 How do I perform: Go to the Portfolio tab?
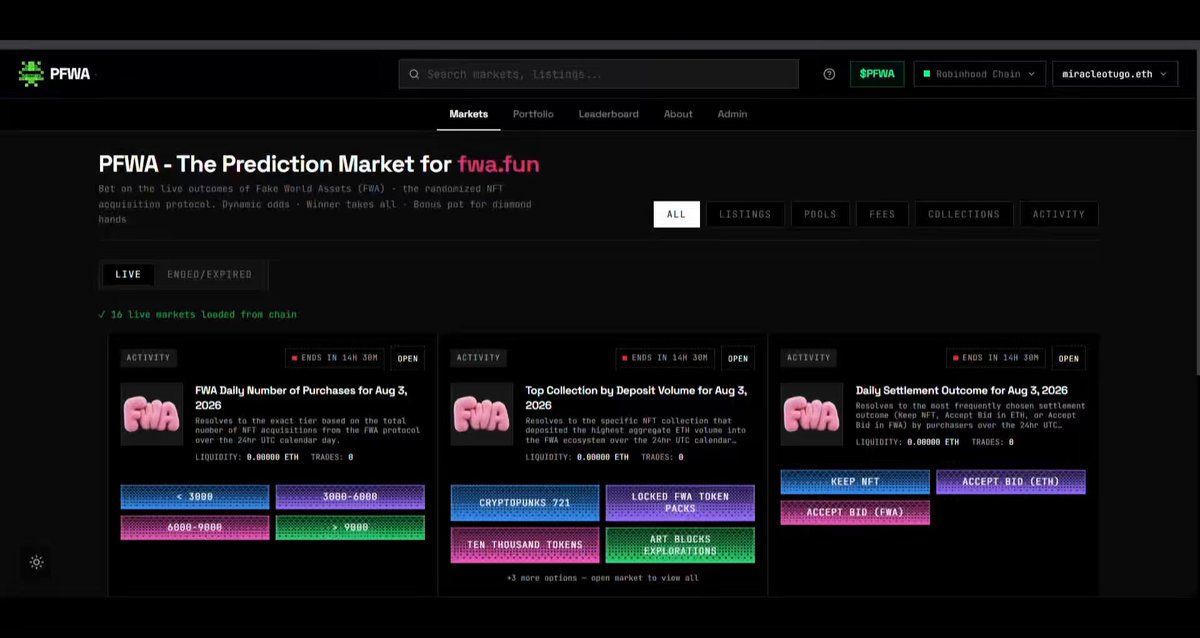(533, 114)
